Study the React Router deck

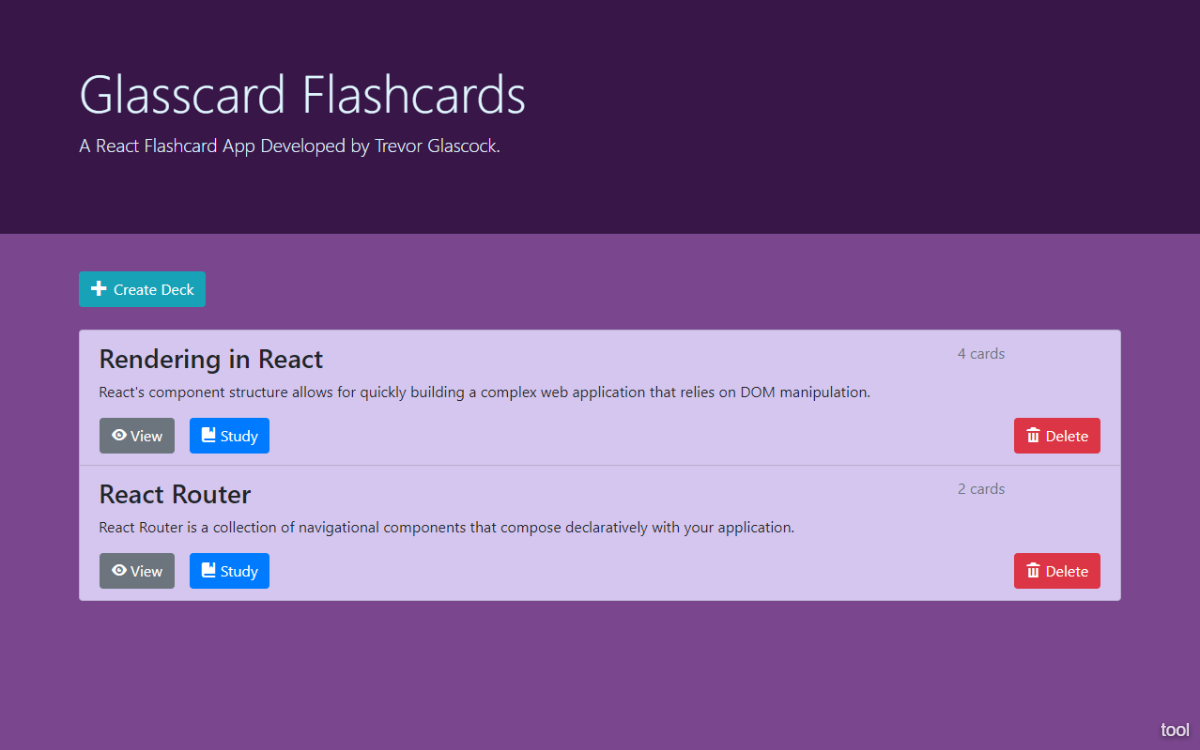tap(229, 571)
